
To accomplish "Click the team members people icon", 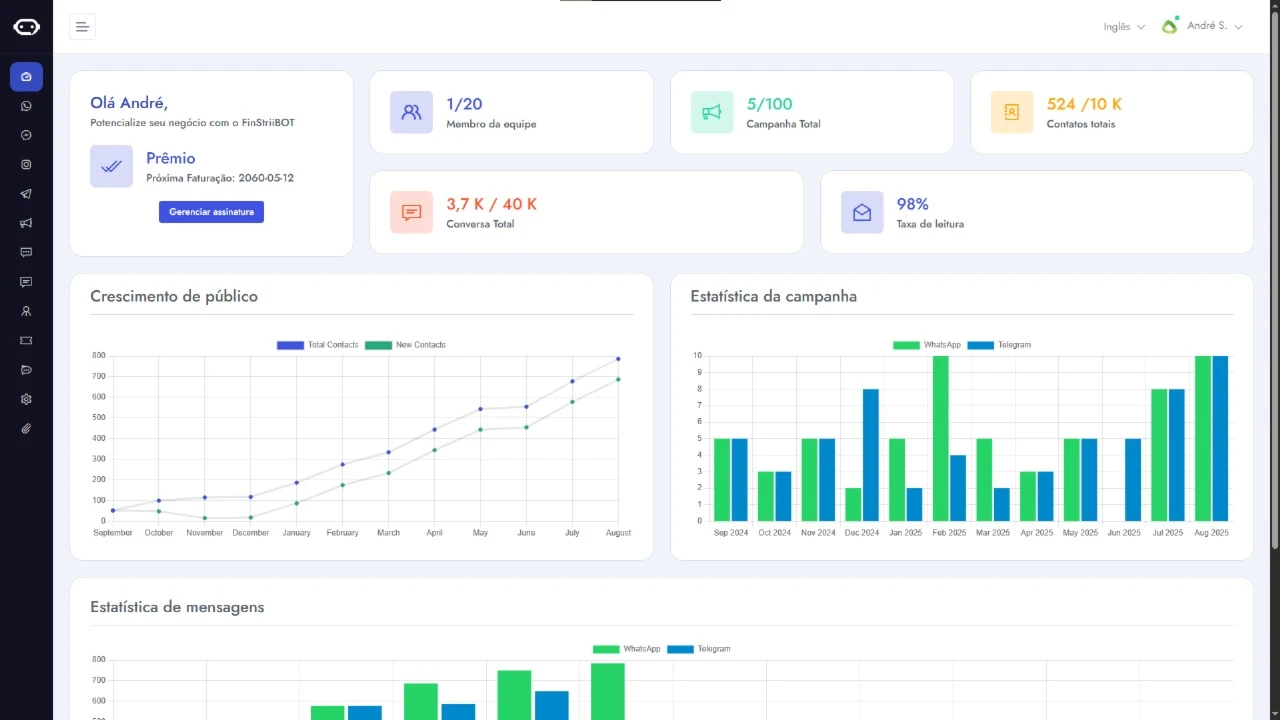I will (x=411, y=112).
